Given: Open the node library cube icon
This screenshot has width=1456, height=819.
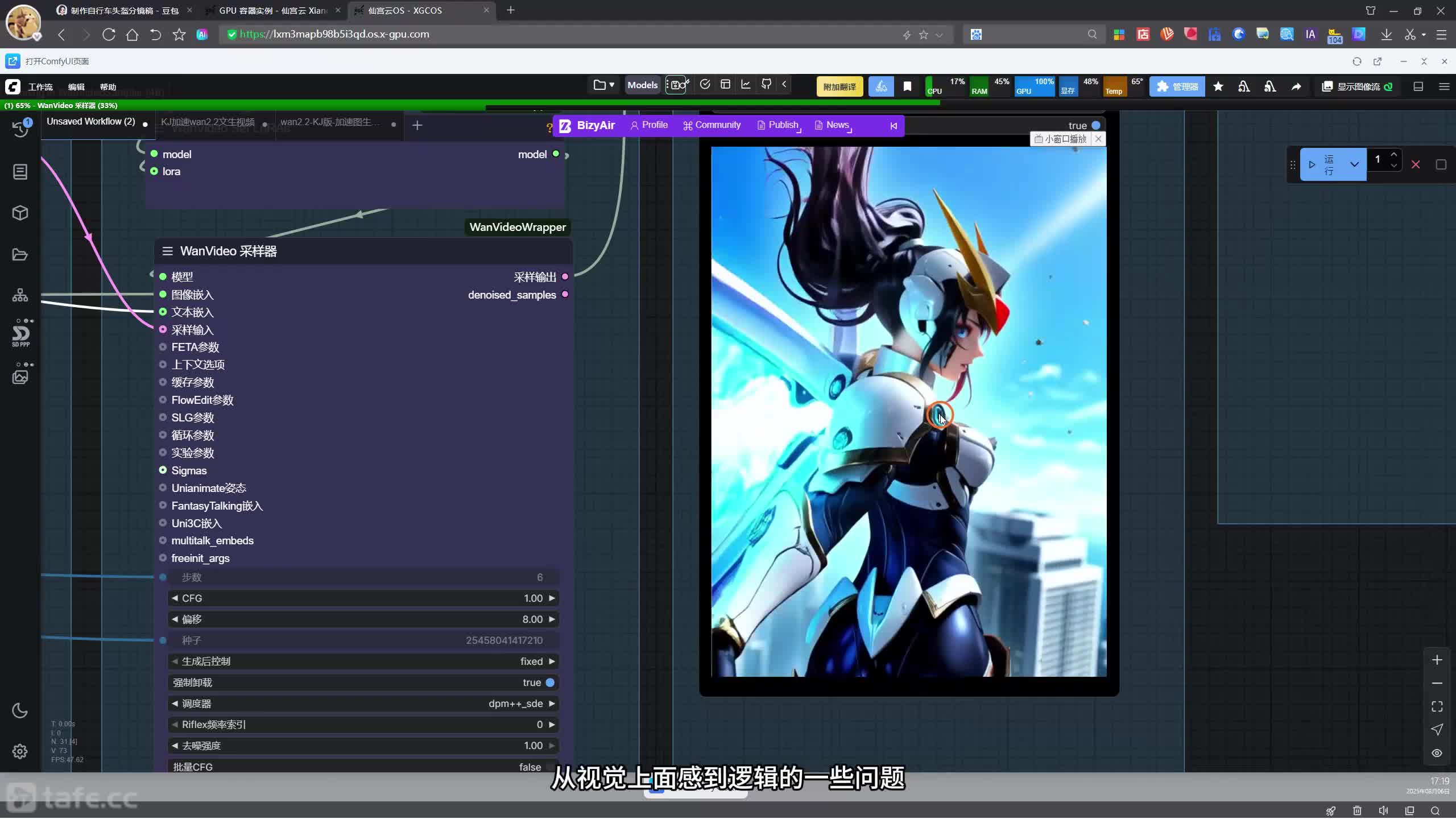Looking at the screenshot, I should [x=20, y=213].
